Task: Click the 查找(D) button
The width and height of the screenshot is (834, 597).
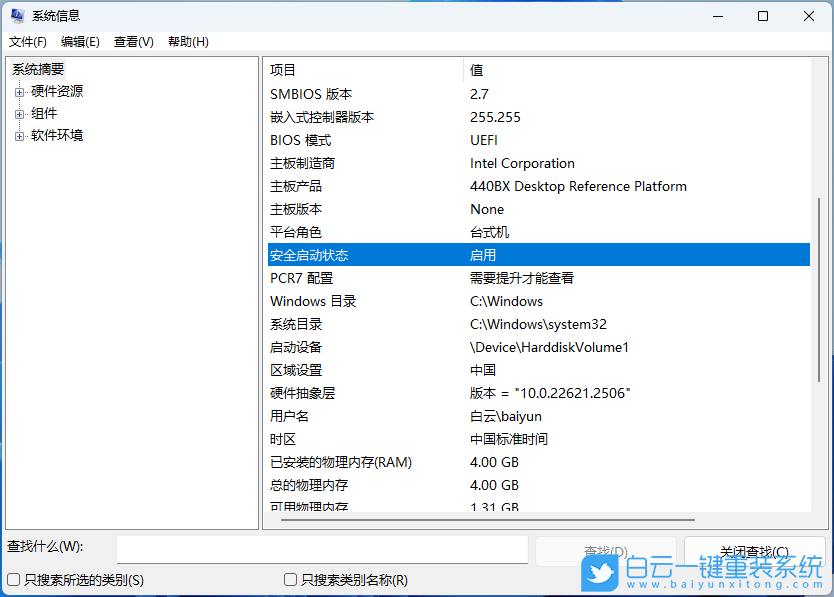Action: [605, 549]
